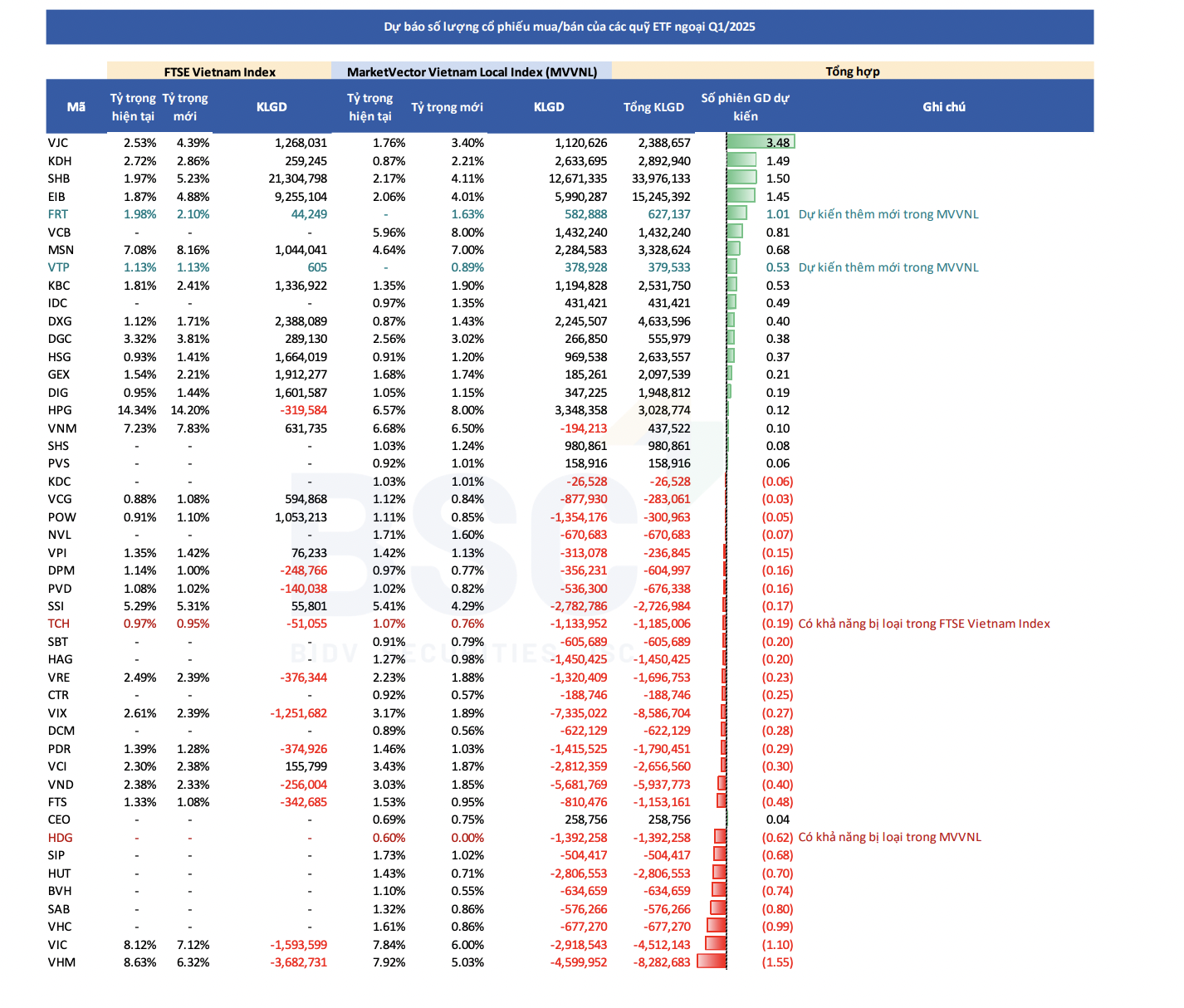Select the MSN stock code
The height and width of the screenshot is (1008, 1184).
pyautogui.click(x=61, y=250)
